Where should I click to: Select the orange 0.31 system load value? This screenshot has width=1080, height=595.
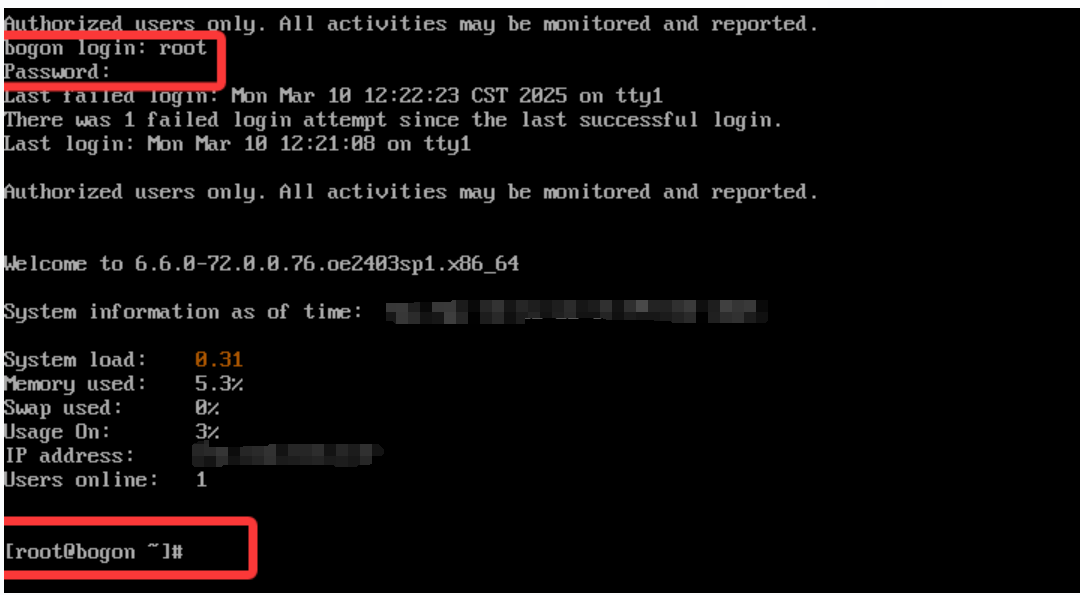coord(219,359)
